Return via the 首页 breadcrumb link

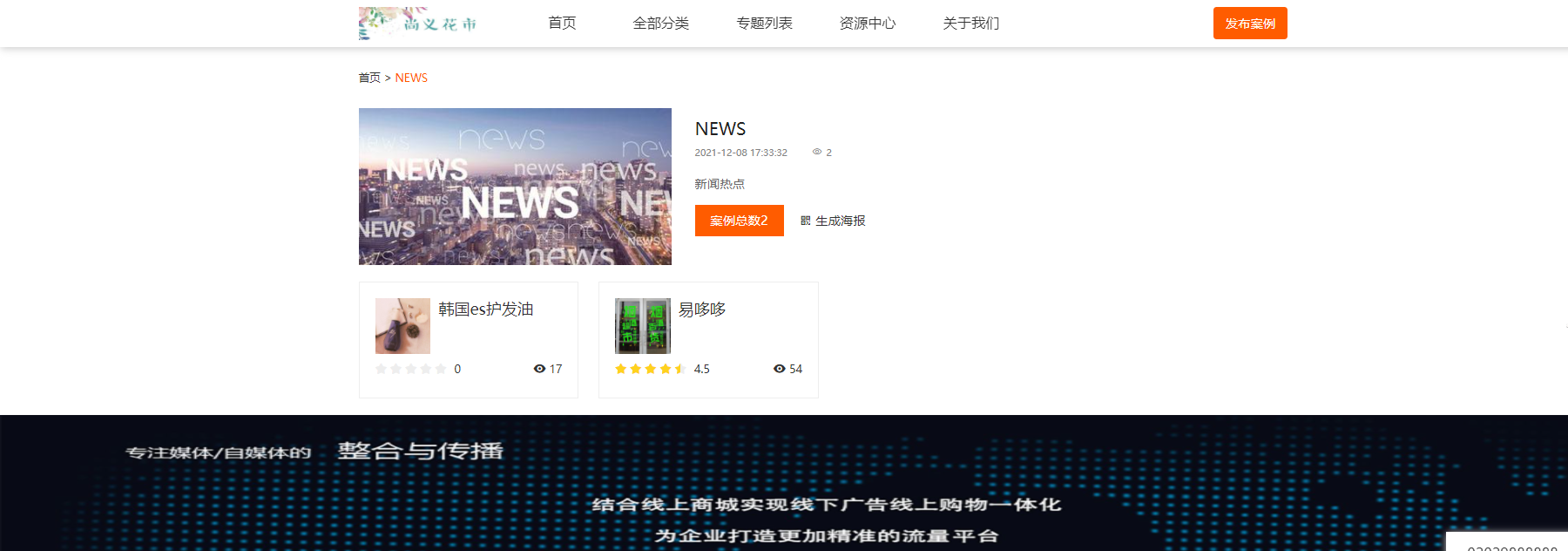tap(369, 78)
